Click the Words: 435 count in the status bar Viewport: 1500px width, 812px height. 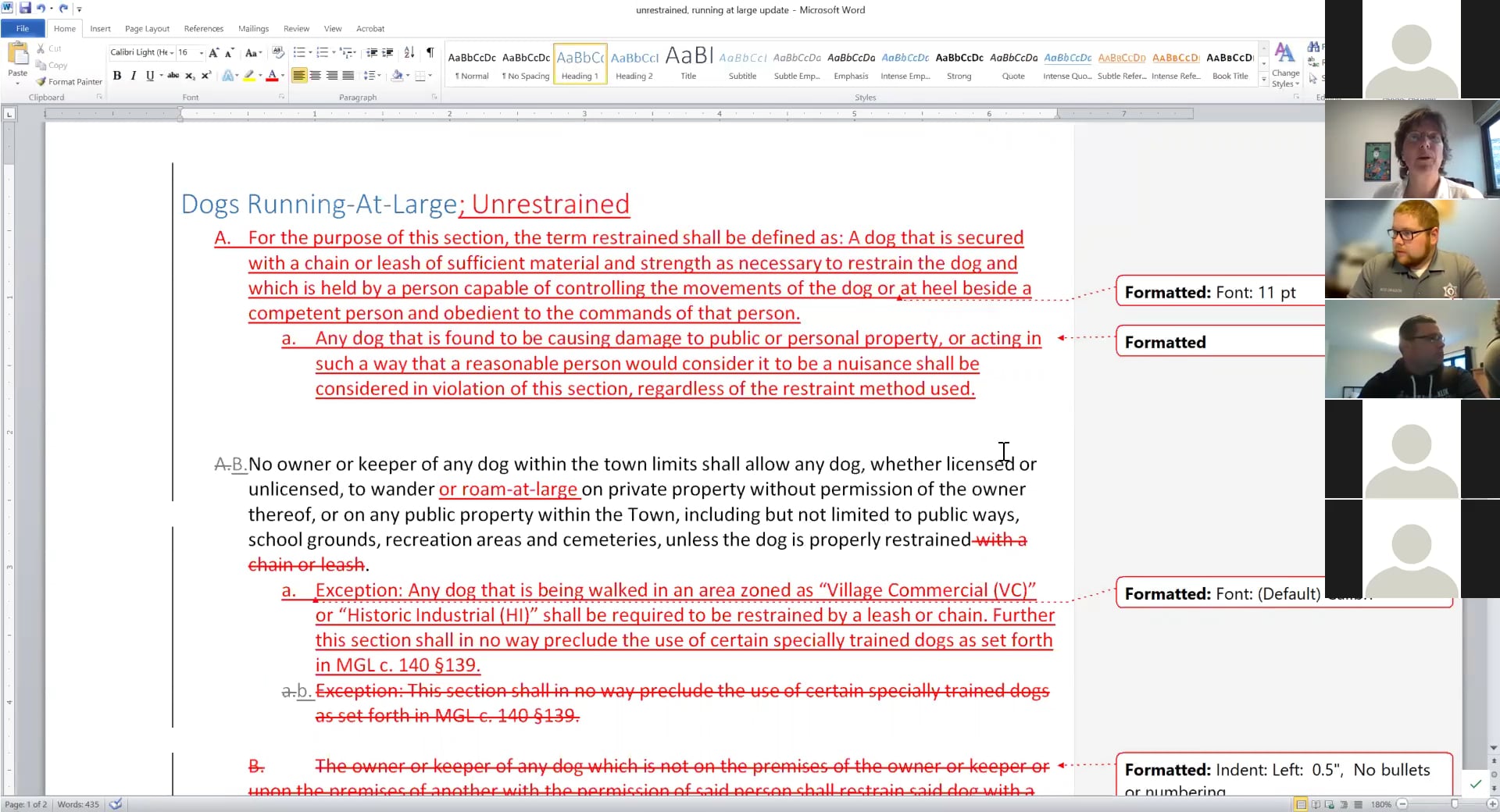[78, 804]
